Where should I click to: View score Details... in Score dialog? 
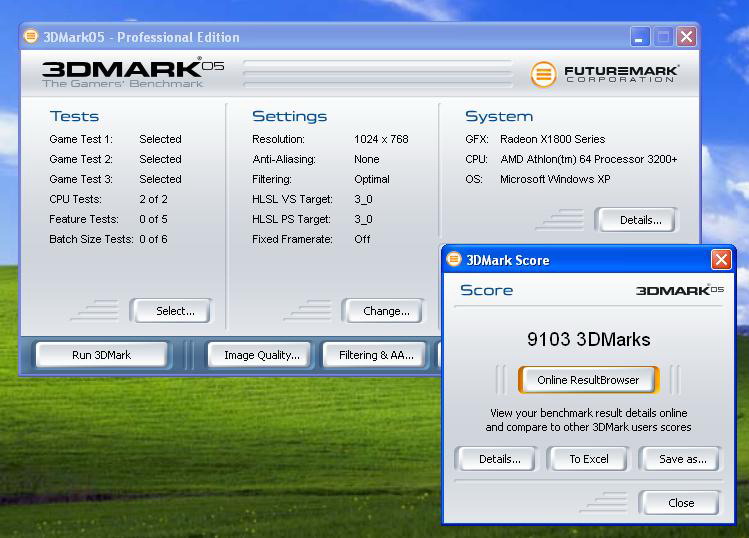tap(499, 459)
